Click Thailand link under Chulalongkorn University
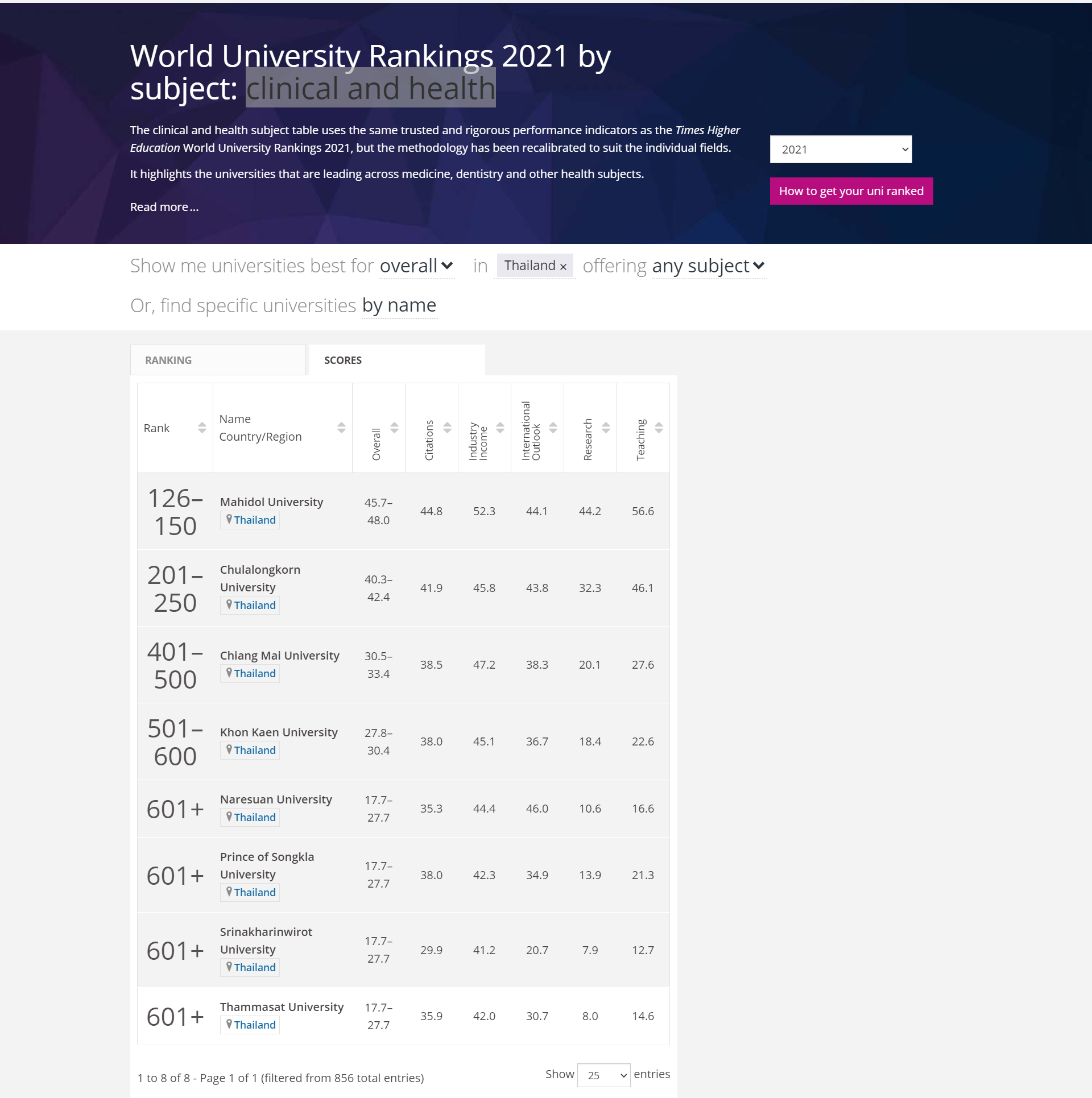1092x1098 pixels. 255,605
